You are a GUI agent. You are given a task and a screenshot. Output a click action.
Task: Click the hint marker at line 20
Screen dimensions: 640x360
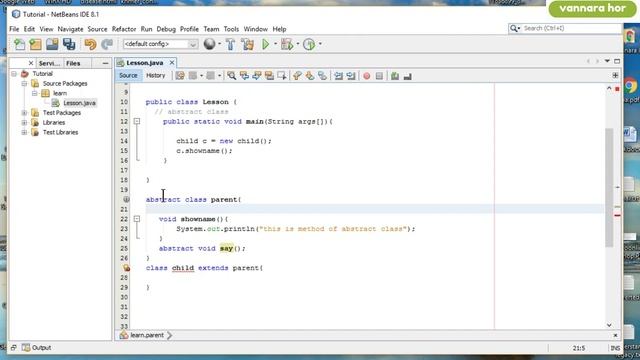tap(127, 199)
